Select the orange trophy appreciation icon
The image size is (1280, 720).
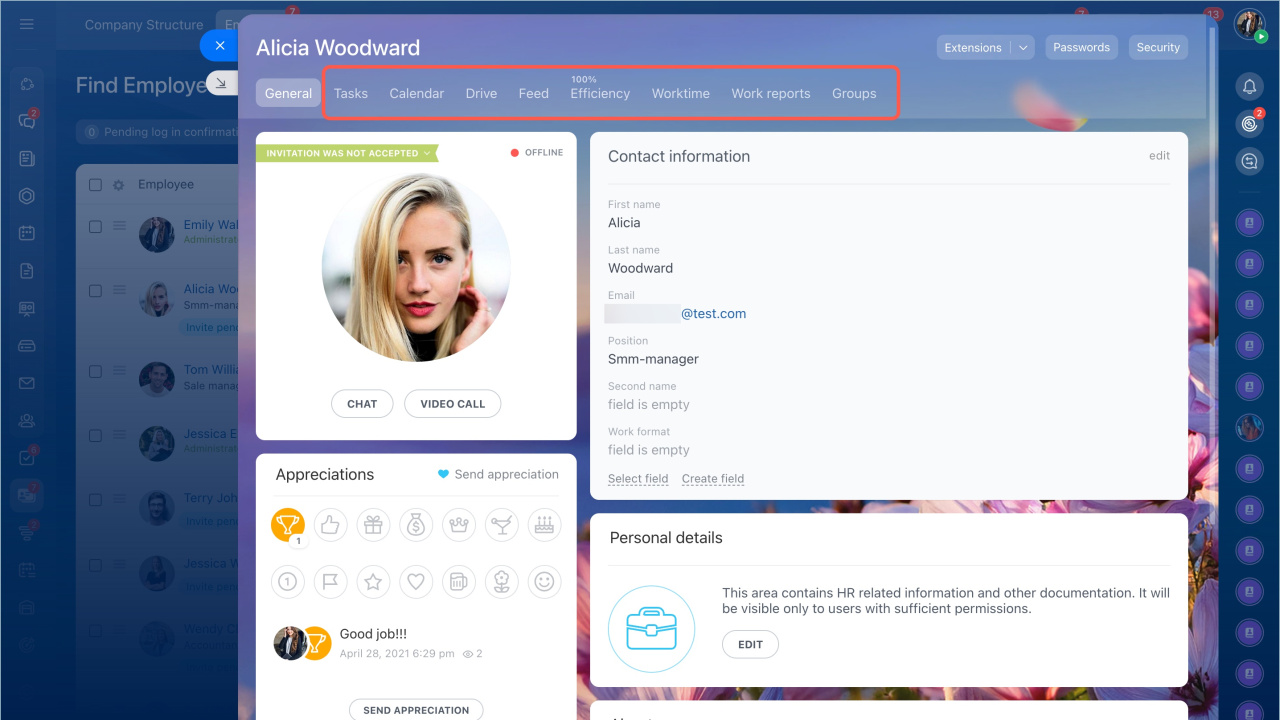tap(288, 524)
